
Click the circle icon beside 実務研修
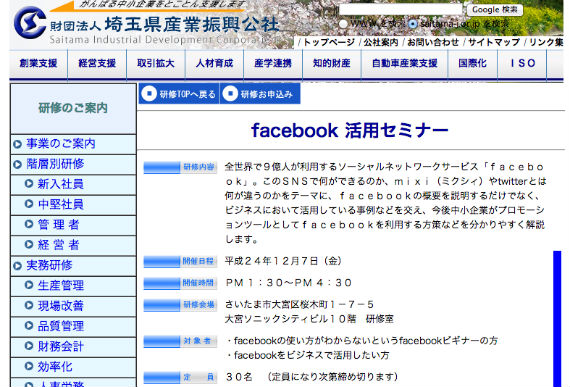point(17,266)
